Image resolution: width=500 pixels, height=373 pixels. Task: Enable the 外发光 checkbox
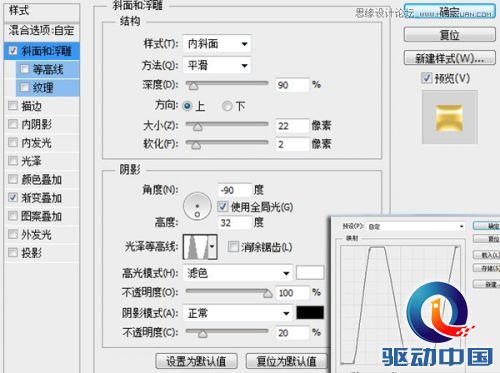[13, 234]
